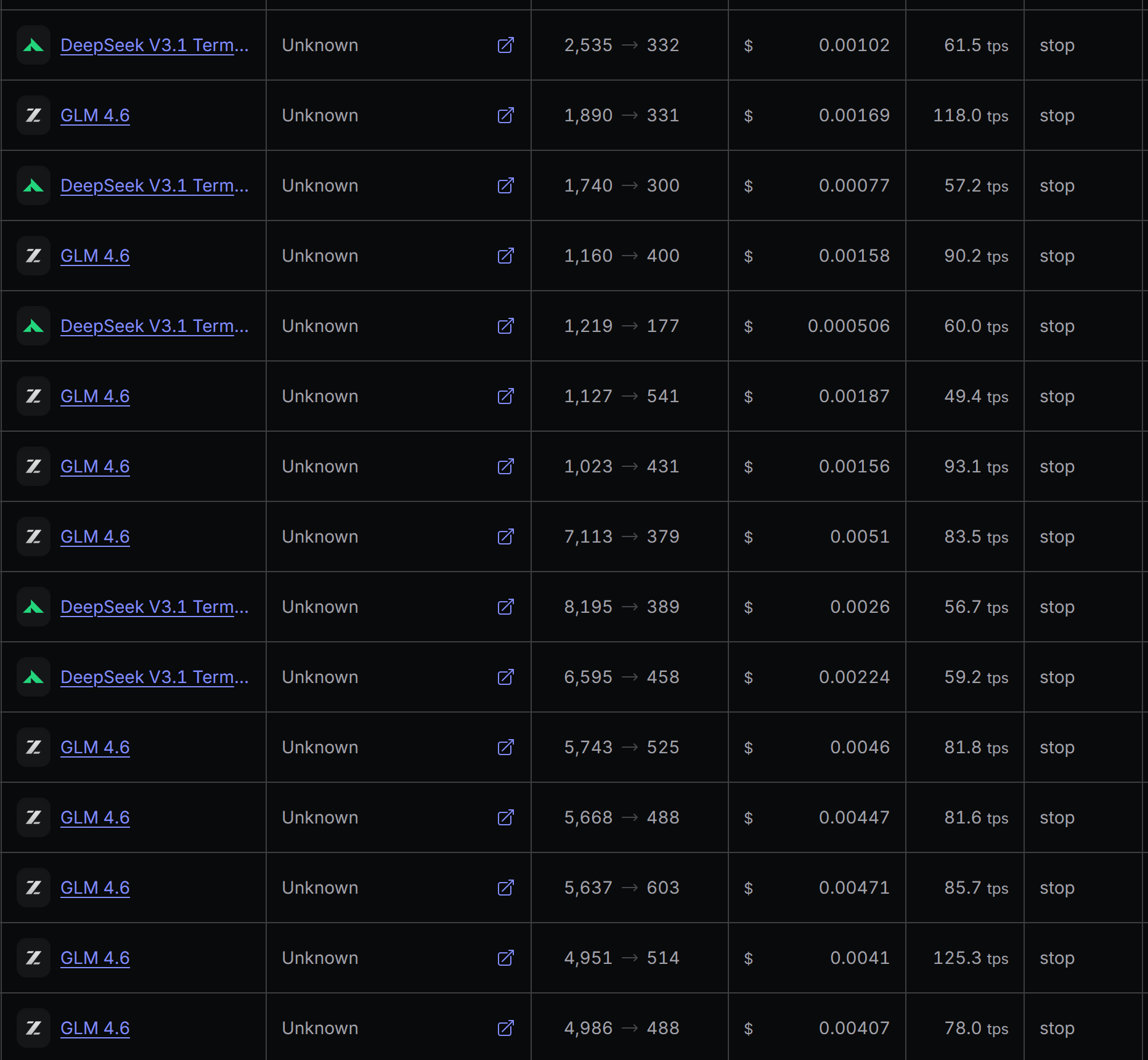The image size is (1148, 1060).
Task: Click the DeepSeek logo in the 61.5 tps row
Action: pos(33,46)
